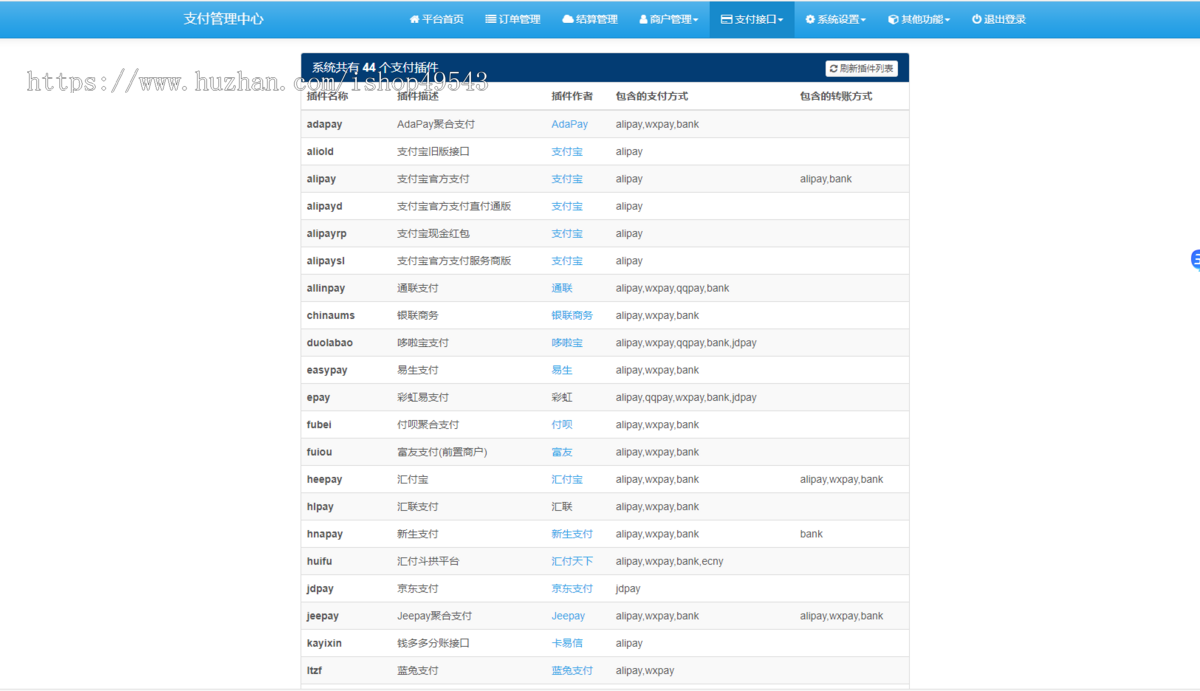Open 支付宝 author link in alipayrp row
Image resolution: width=1200 pixels, height=691 pixels.
pos(567,234)
